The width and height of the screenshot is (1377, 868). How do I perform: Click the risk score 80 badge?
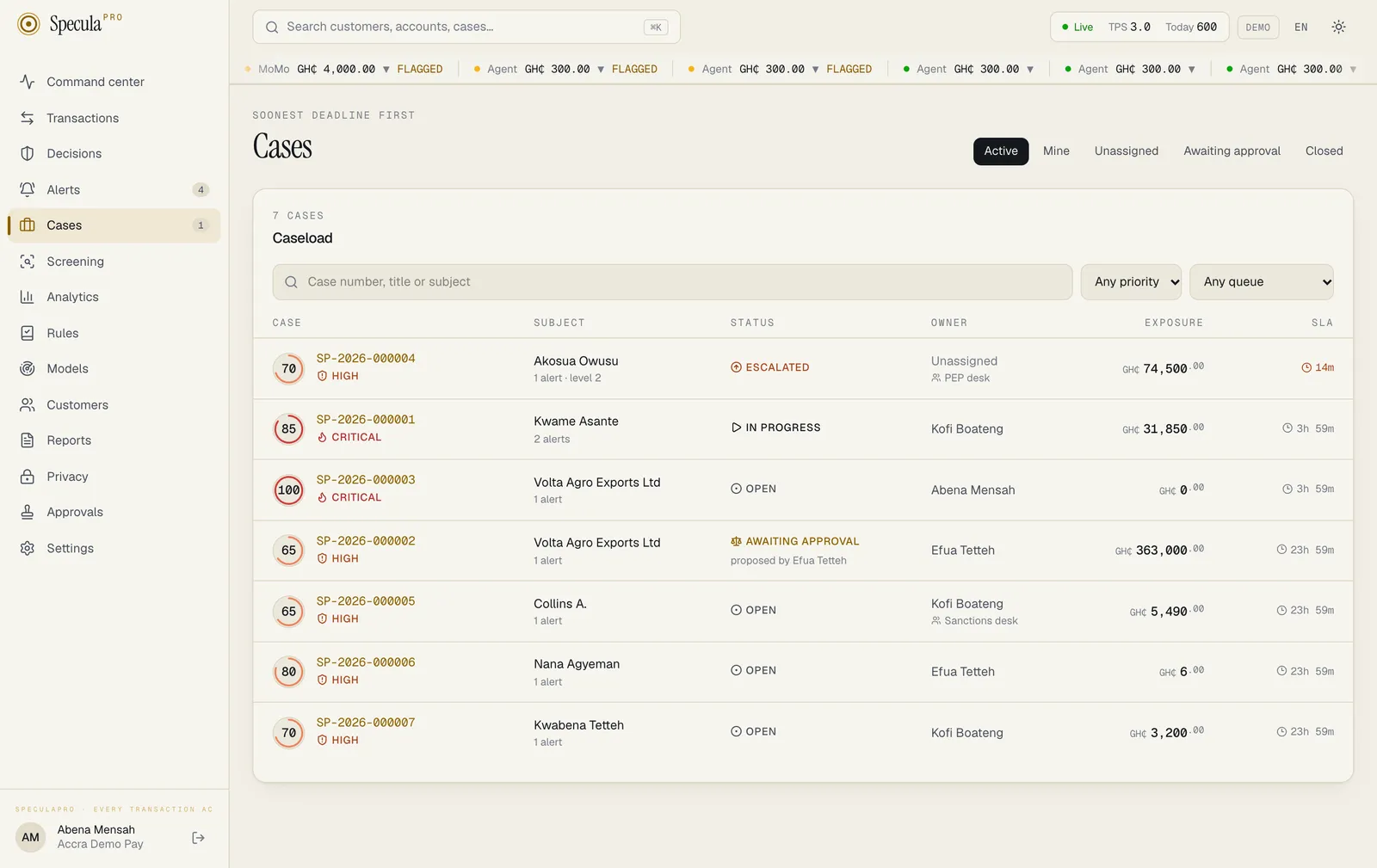pos(289,672)
